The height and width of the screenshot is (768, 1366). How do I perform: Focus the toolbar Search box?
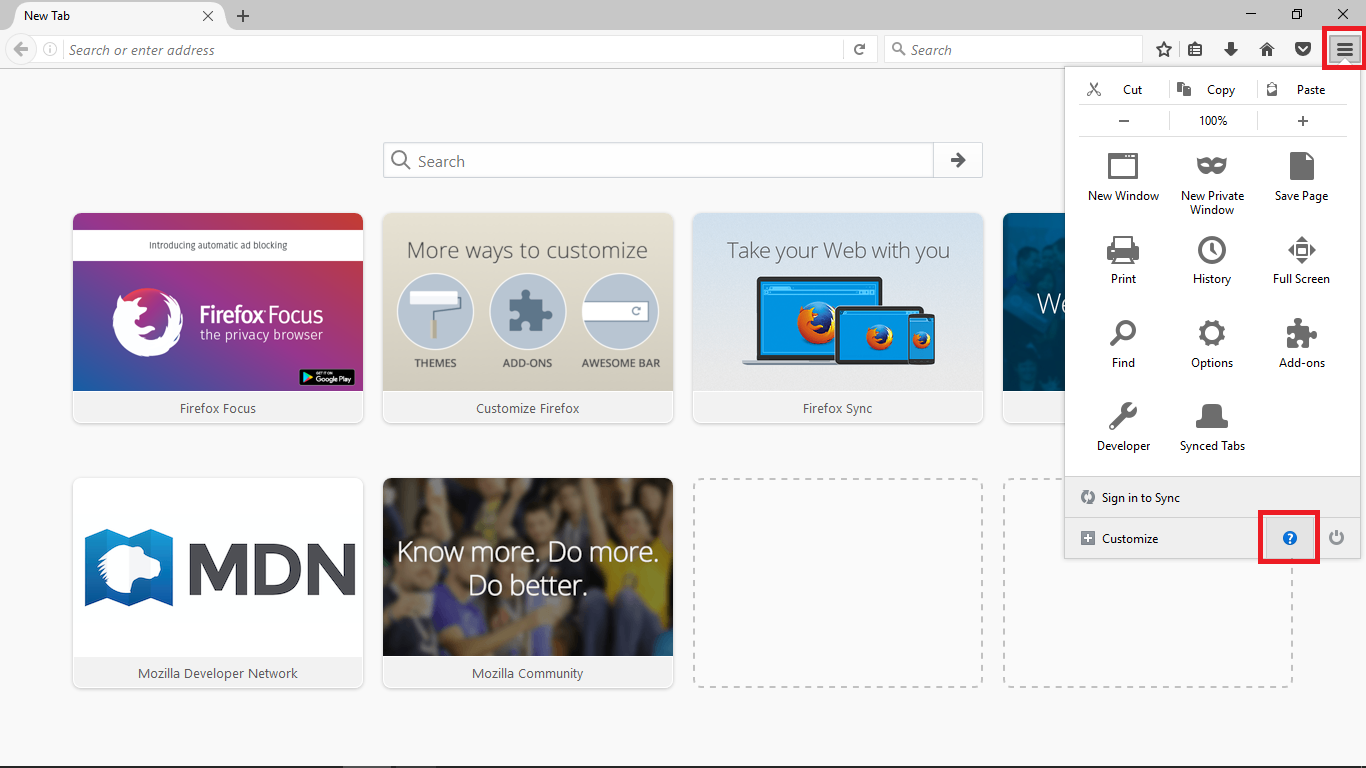1013,49
